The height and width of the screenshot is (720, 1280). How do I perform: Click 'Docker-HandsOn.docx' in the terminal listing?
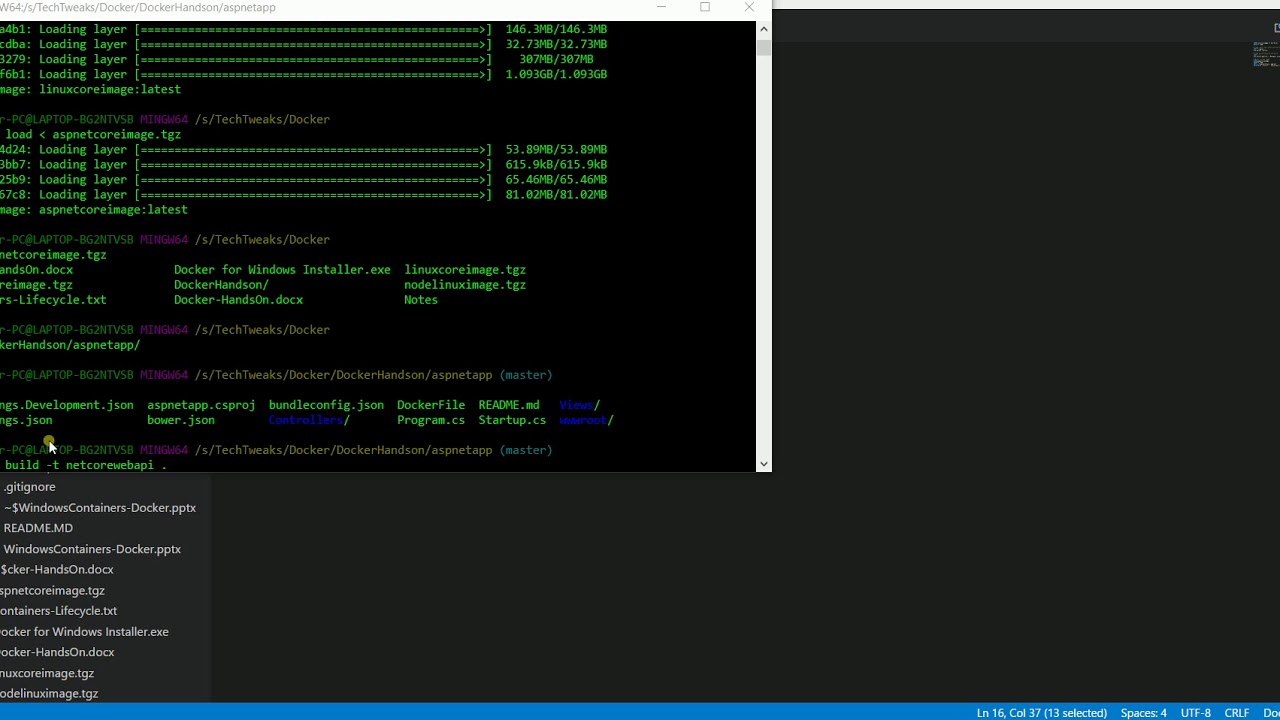238,300
